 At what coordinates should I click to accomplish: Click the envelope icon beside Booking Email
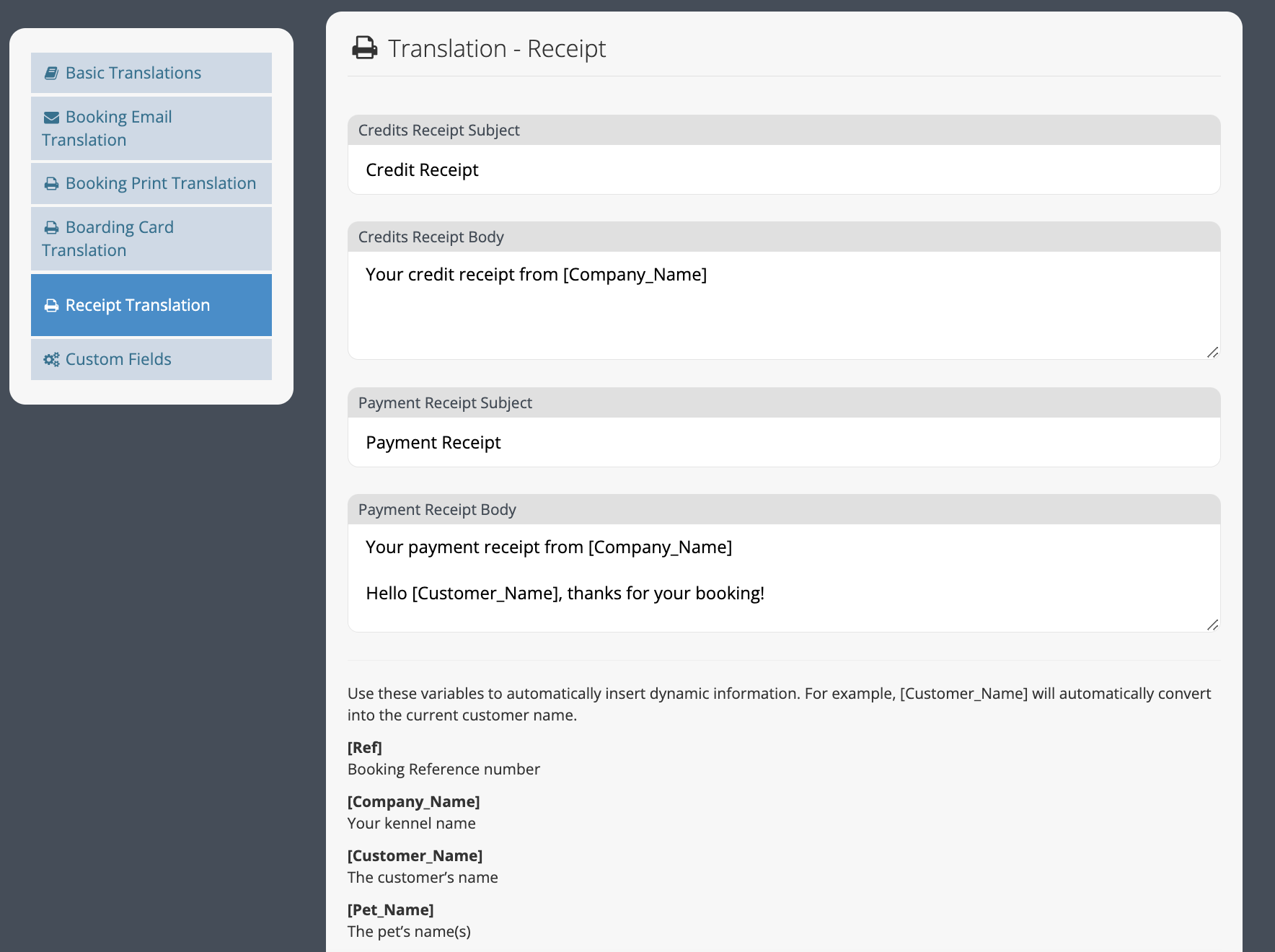(51, 118)
